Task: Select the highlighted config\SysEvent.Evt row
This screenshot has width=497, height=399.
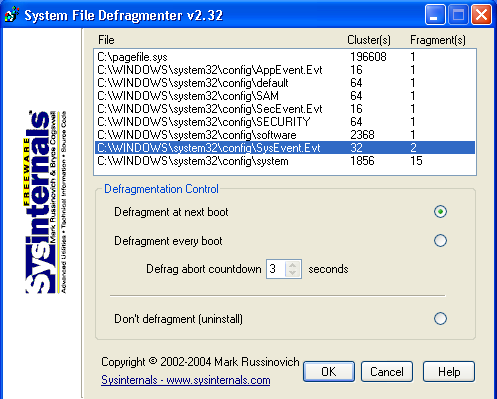Action: 285,148
